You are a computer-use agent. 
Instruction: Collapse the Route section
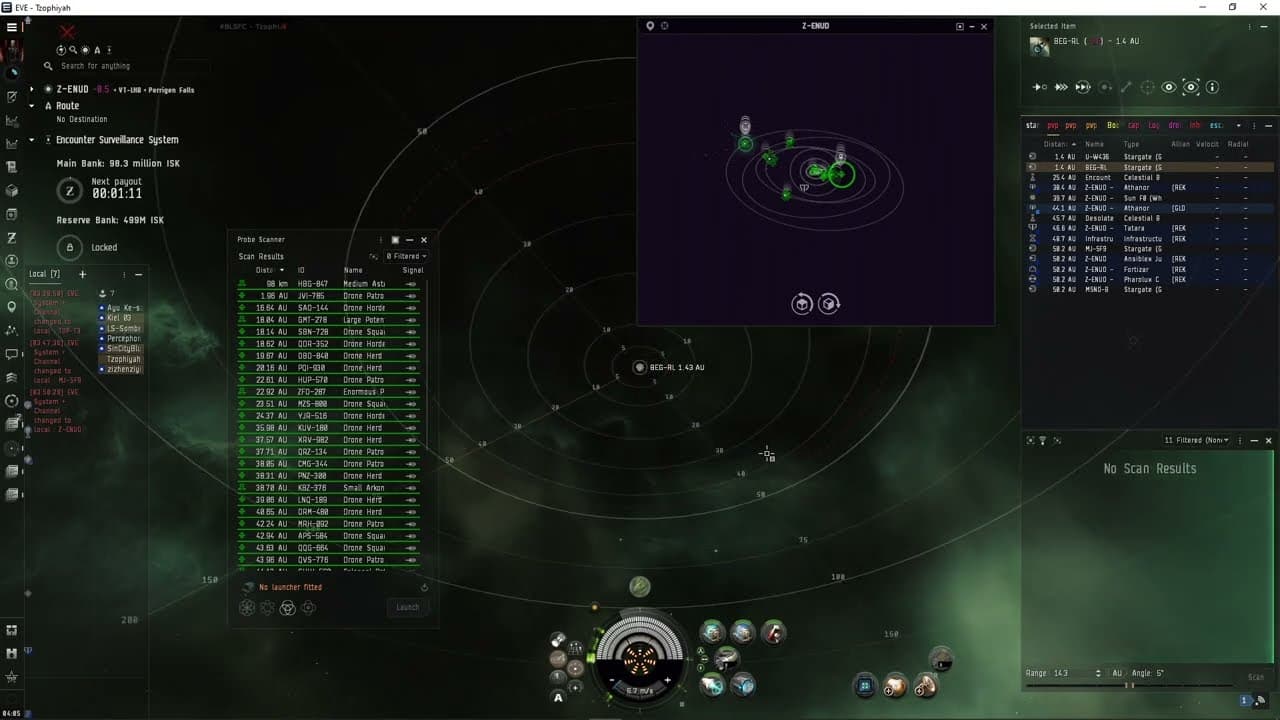point(32,106)
